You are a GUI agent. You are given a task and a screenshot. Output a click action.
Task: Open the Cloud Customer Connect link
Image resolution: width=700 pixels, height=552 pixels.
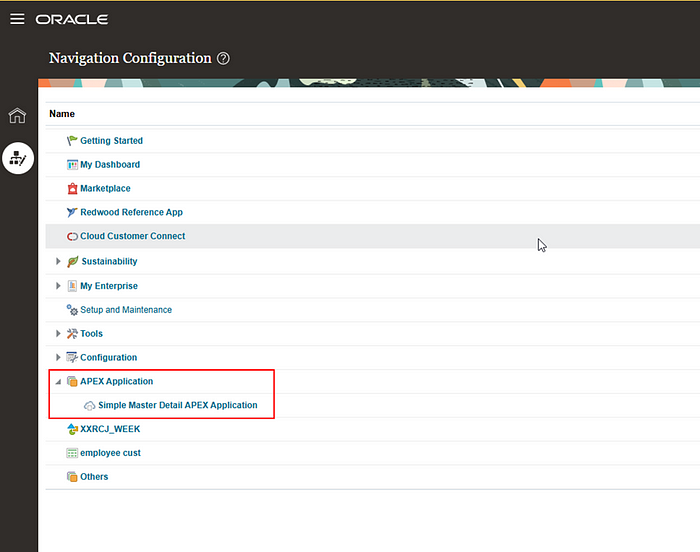point(133,236)
